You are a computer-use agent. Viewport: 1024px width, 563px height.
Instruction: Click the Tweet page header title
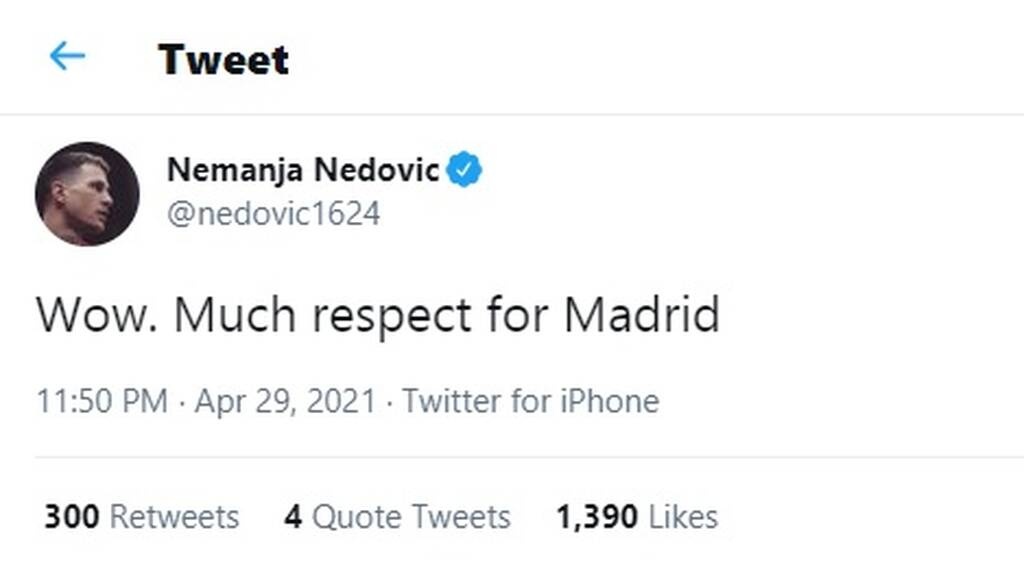[223, 59]
